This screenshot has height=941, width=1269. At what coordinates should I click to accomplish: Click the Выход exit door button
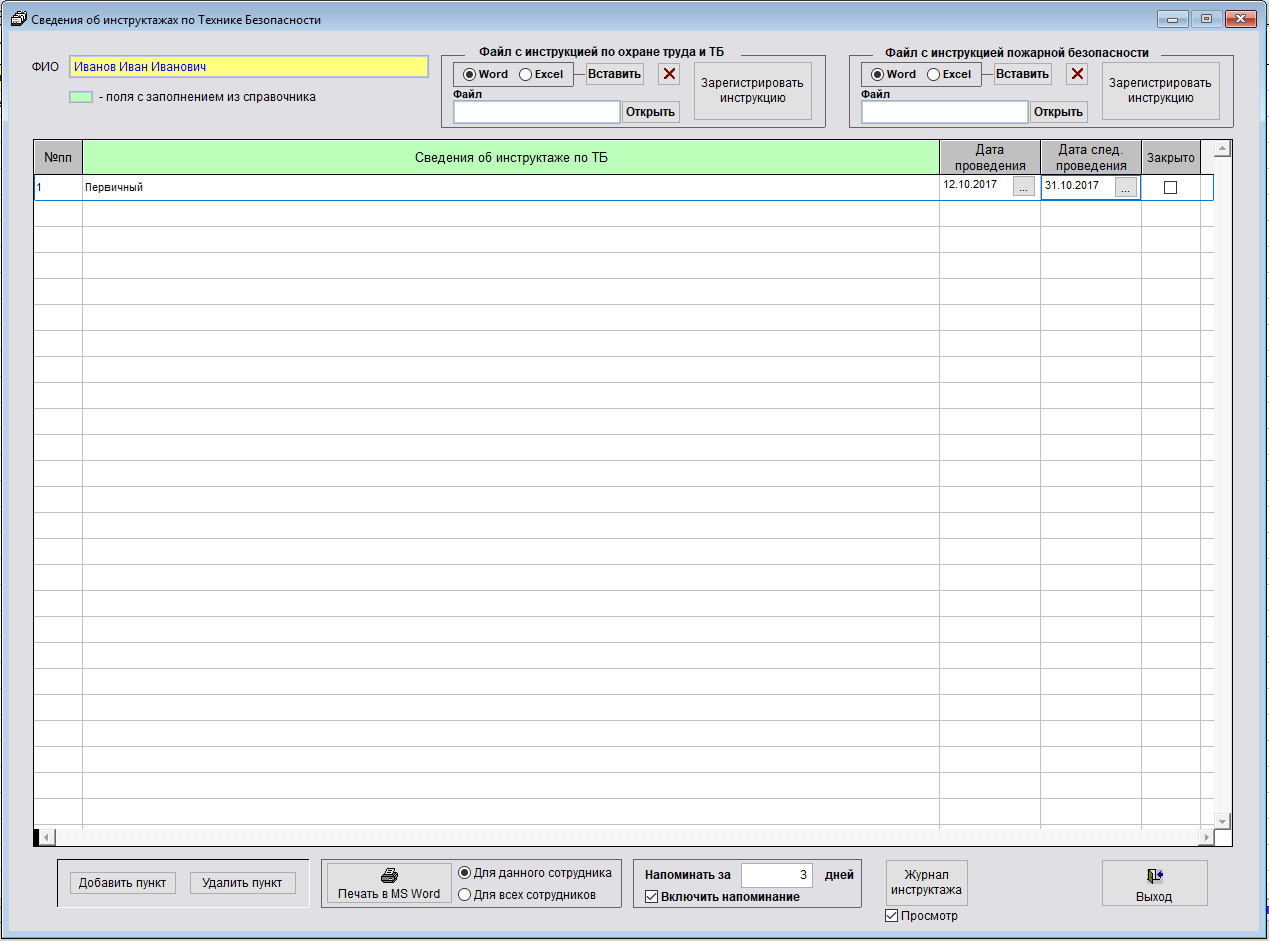[x=1154, y=883]
